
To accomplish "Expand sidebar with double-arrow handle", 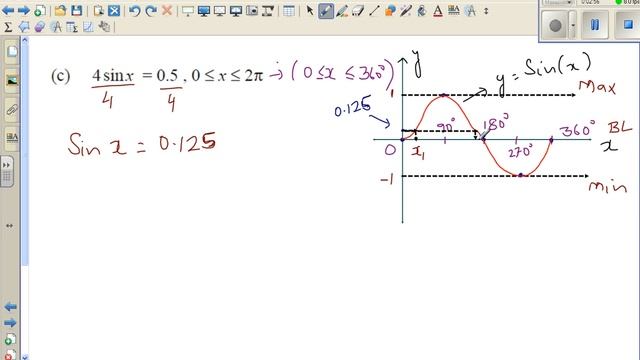I will pyautogui.click(x=7, y=171).
